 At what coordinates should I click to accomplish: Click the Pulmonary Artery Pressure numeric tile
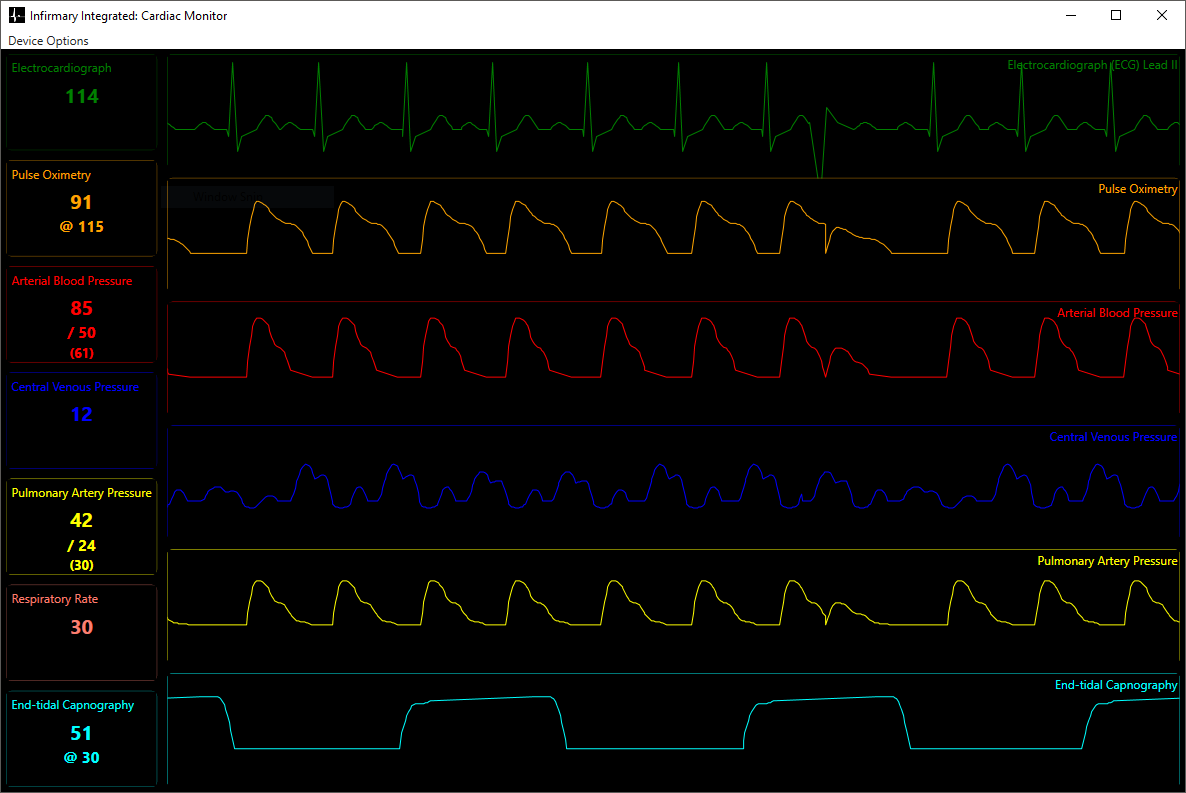click(x=82, y=526)
